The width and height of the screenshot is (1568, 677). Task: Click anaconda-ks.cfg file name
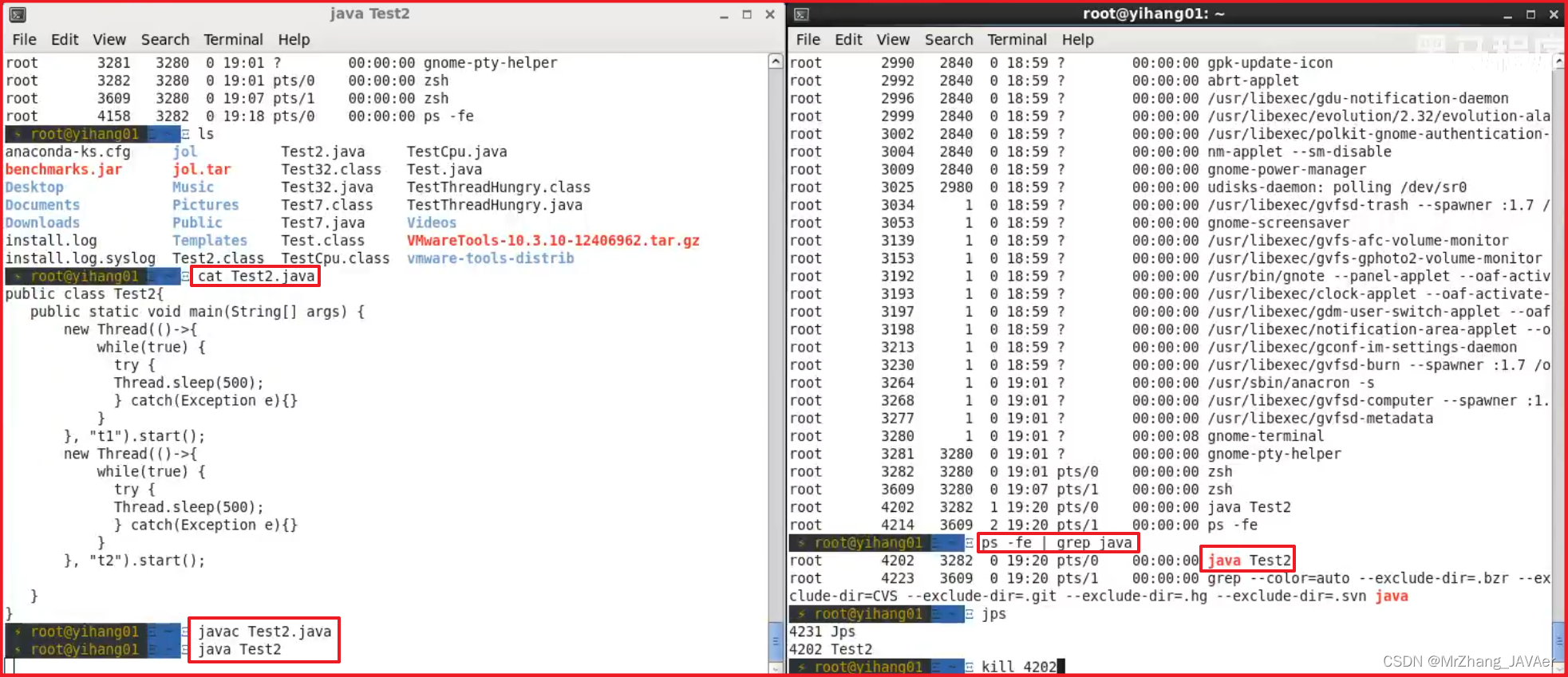68,152
